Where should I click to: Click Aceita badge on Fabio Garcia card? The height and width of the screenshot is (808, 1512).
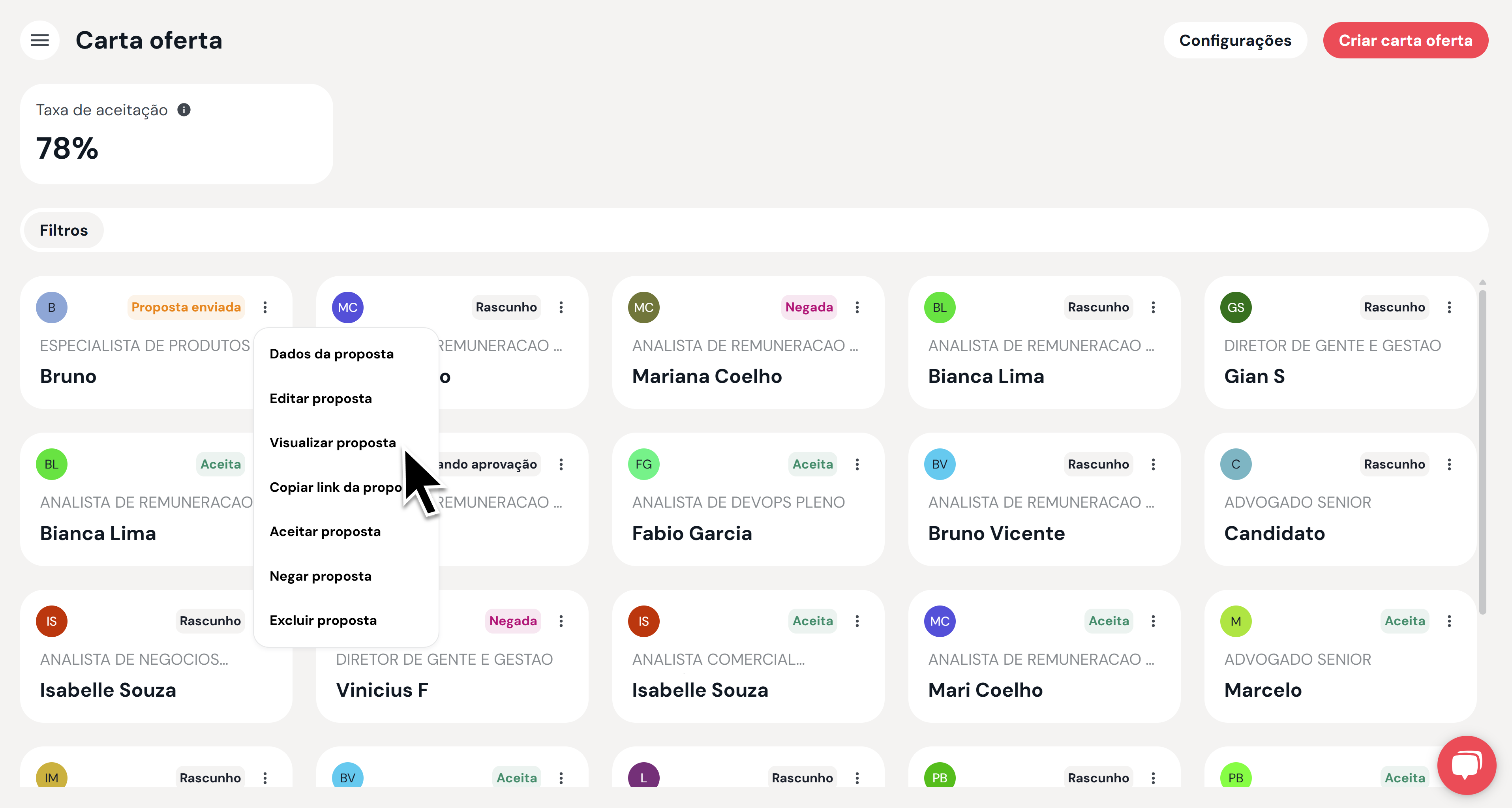(812, 464)
